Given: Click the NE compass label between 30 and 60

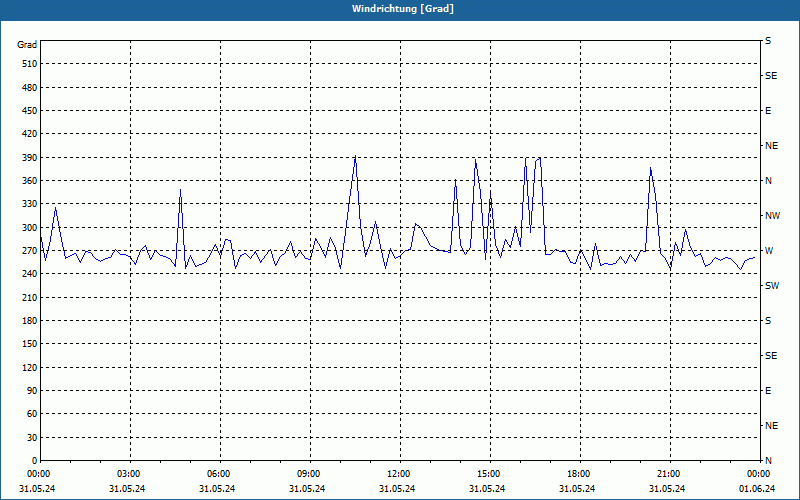Looking at the screenshot, I should [771, 426].
